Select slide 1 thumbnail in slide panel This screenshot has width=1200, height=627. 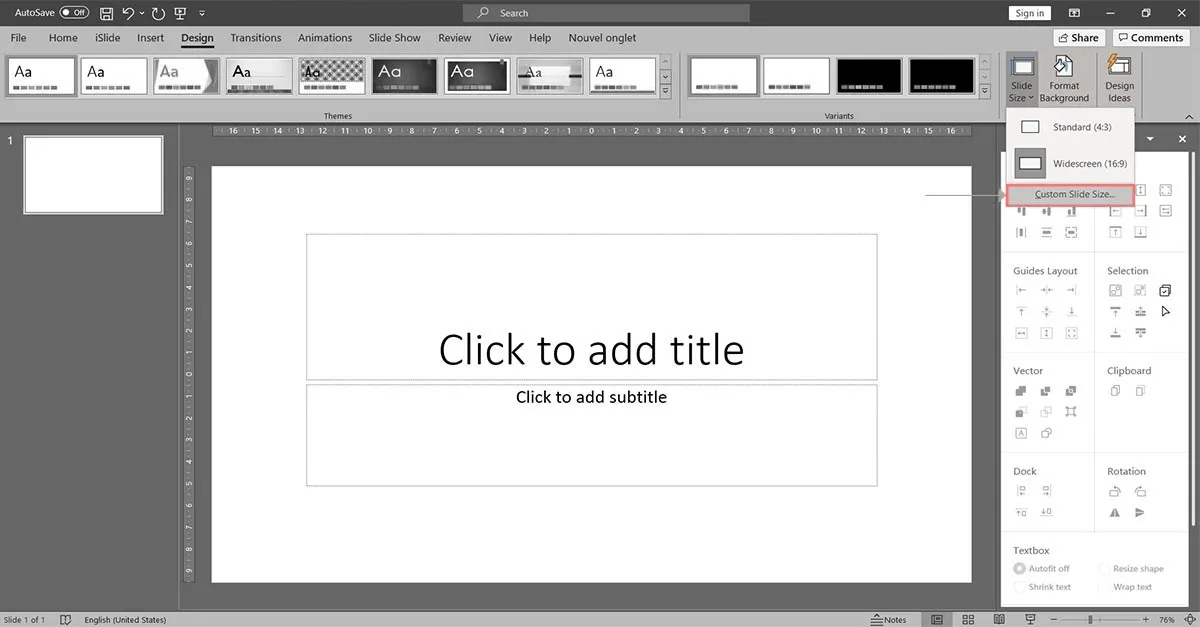point(93,175)
